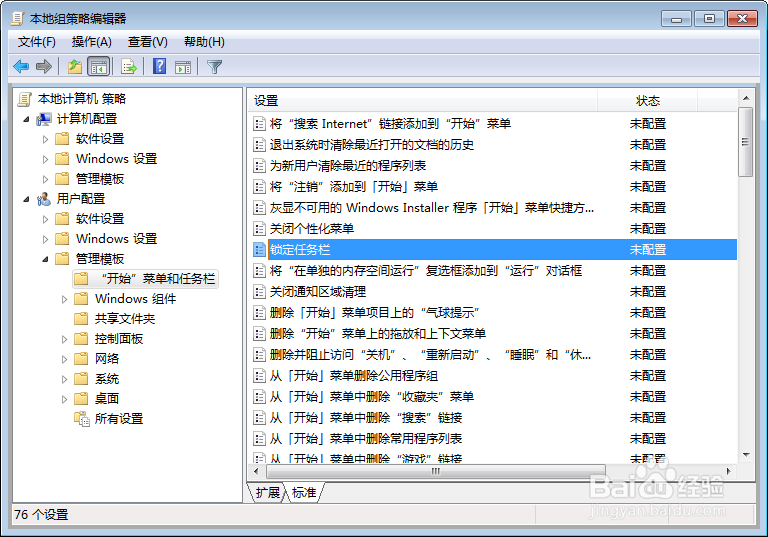Click horizontal scrollbar left arrow
The image size is (768, 537).
256,471
